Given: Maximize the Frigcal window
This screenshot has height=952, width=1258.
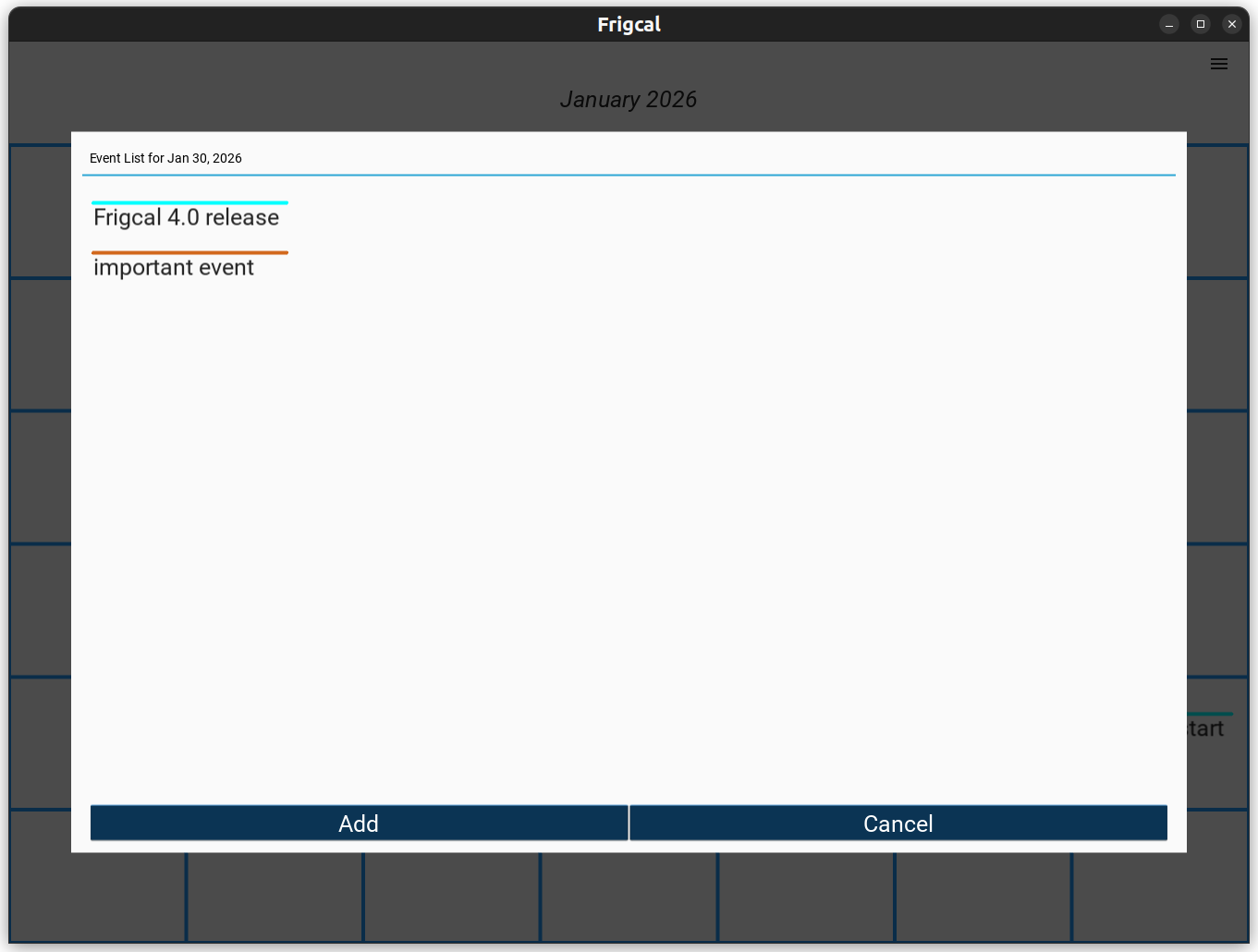Looking at the screenshot, I should click(1200, 24).
